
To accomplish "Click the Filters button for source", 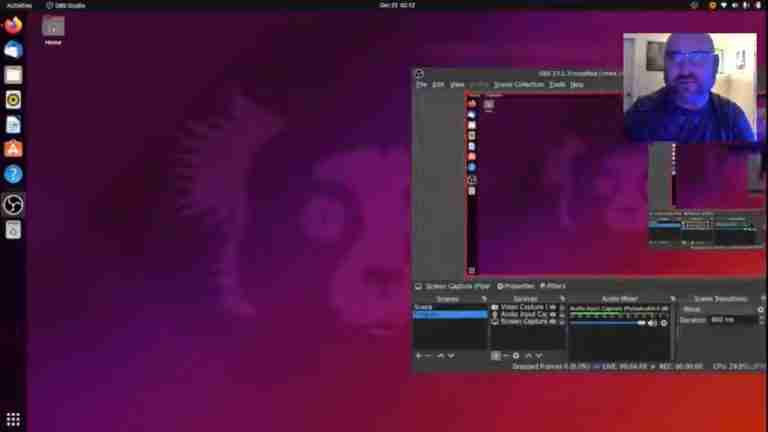I will coord(552,286).
